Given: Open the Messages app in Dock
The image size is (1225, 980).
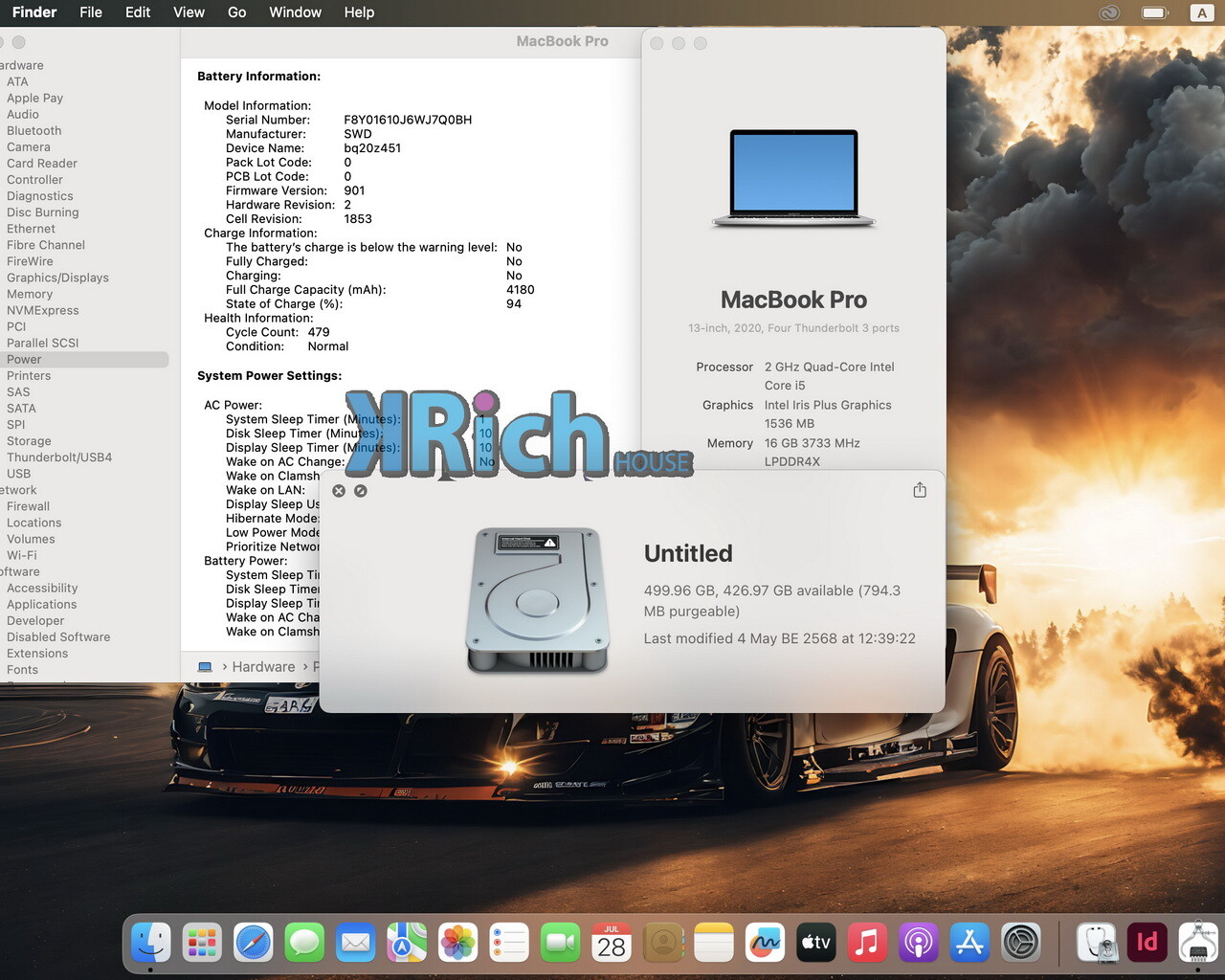Looking at the screenshot, I should (x=304, y=943).
